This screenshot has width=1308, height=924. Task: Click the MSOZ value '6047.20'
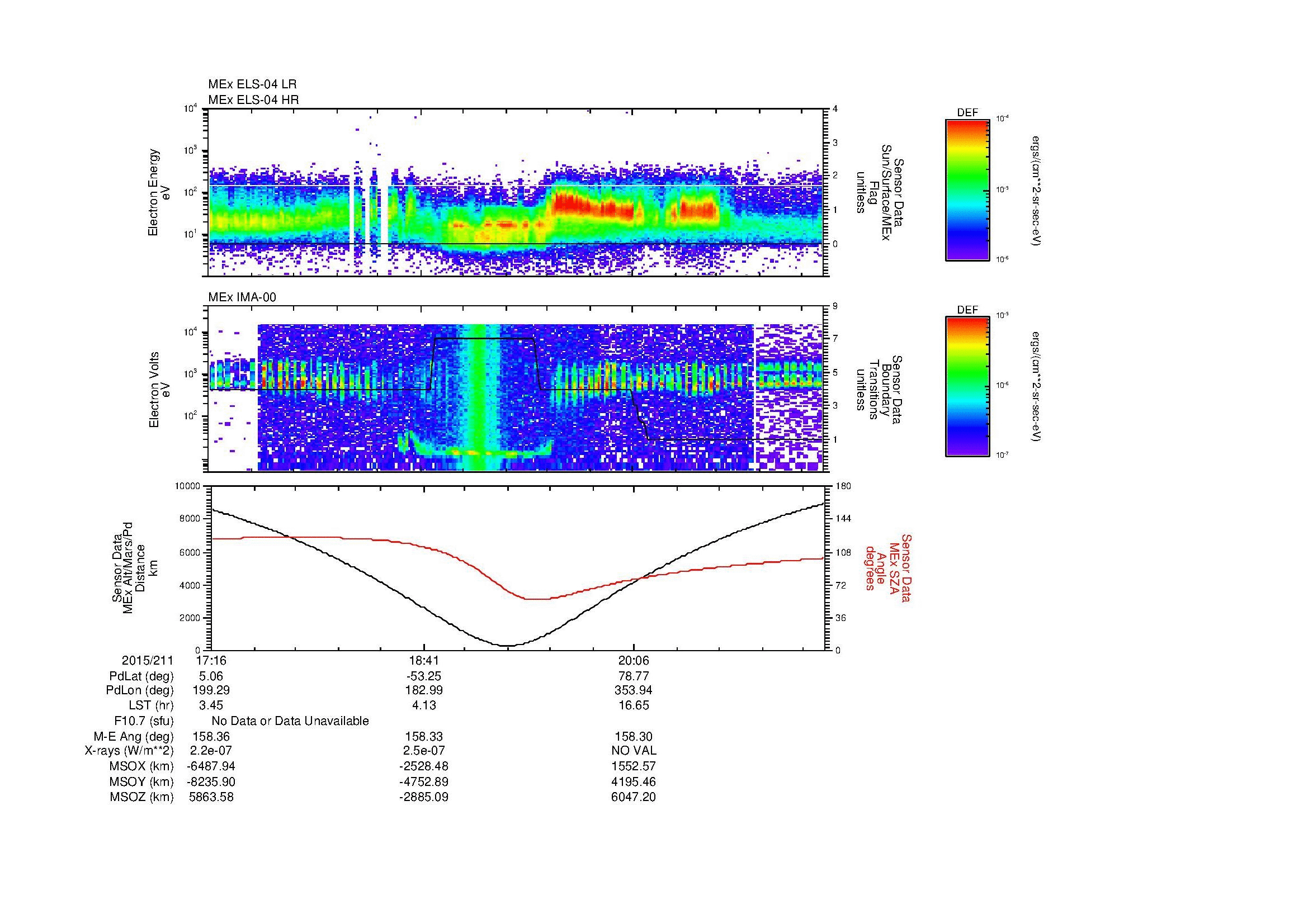[634, 797]
